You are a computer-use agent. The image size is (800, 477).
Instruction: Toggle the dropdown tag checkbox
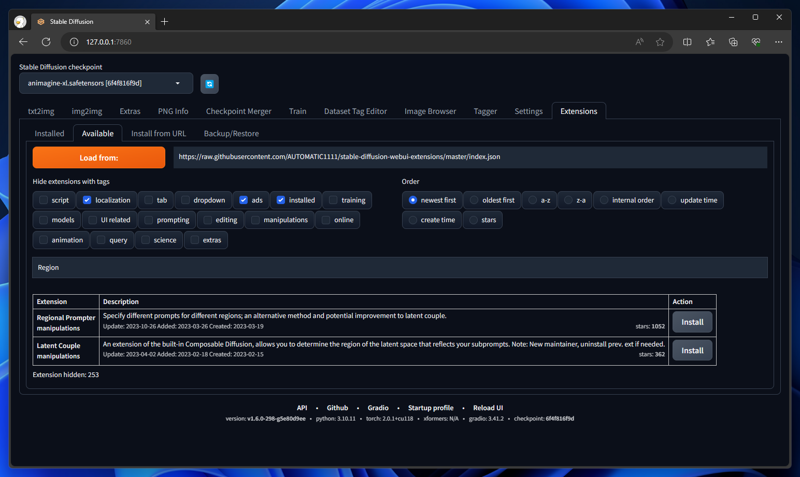[185, 200]
